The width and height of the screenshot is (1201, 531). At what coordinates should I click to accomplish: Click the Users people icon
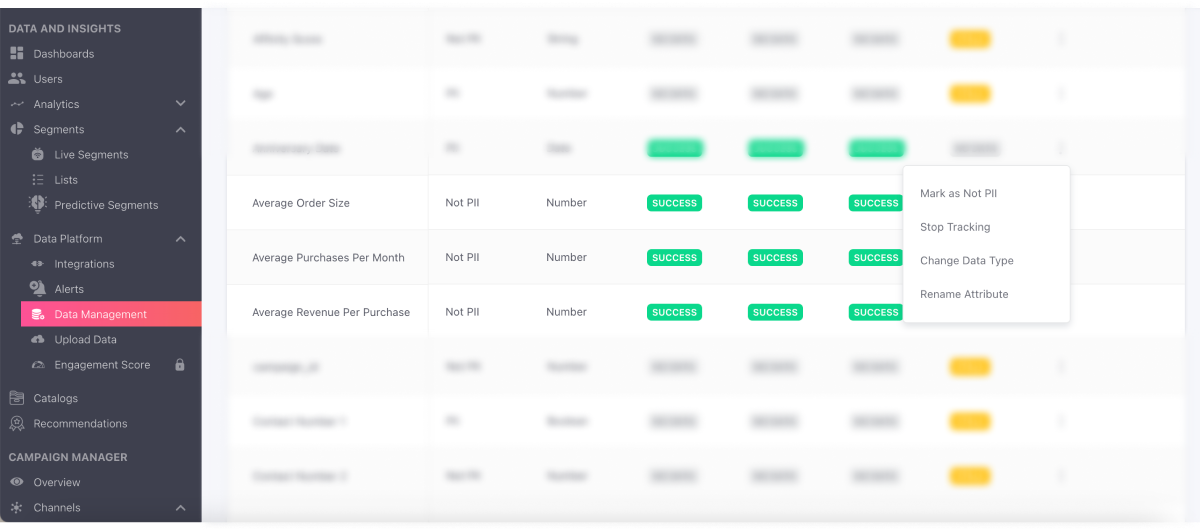(17, 79)
